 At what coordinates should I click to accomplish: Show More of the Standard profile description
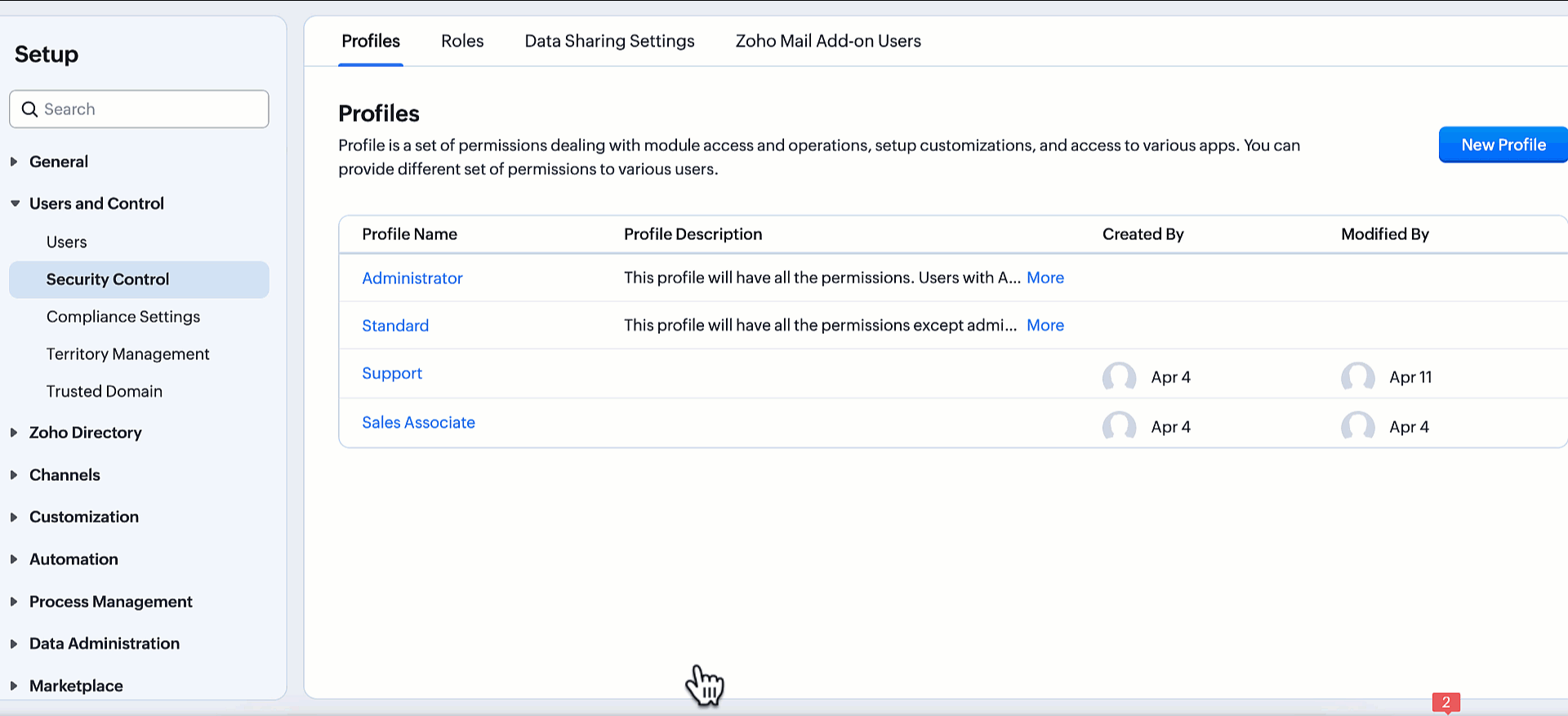coord(1045,325)
